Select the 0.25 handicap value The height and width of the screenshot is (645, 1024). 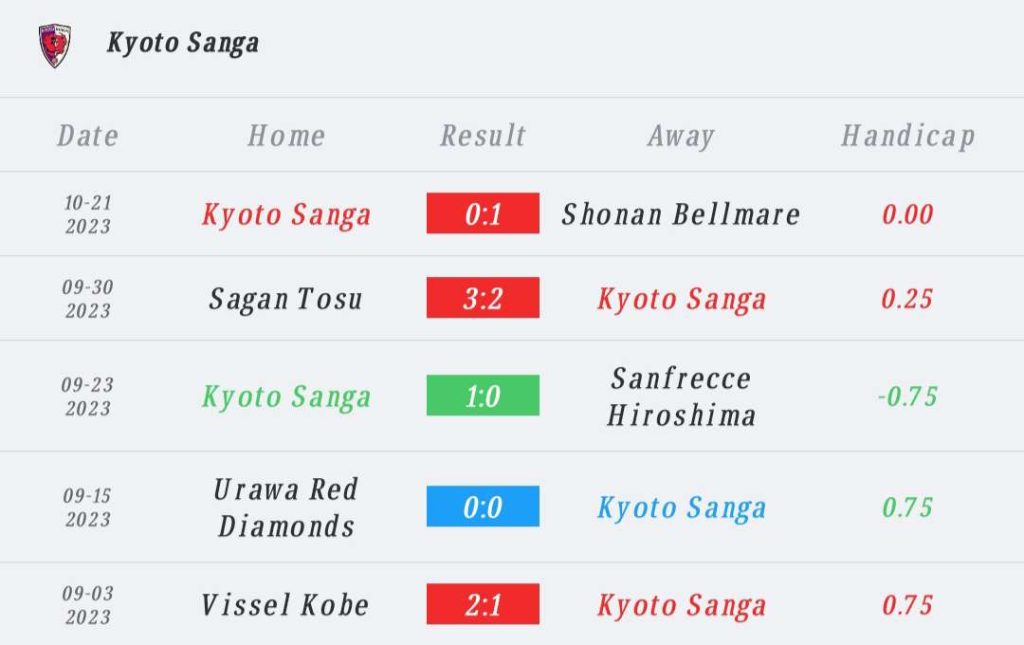pyautogui.click(x=907, y=298)
